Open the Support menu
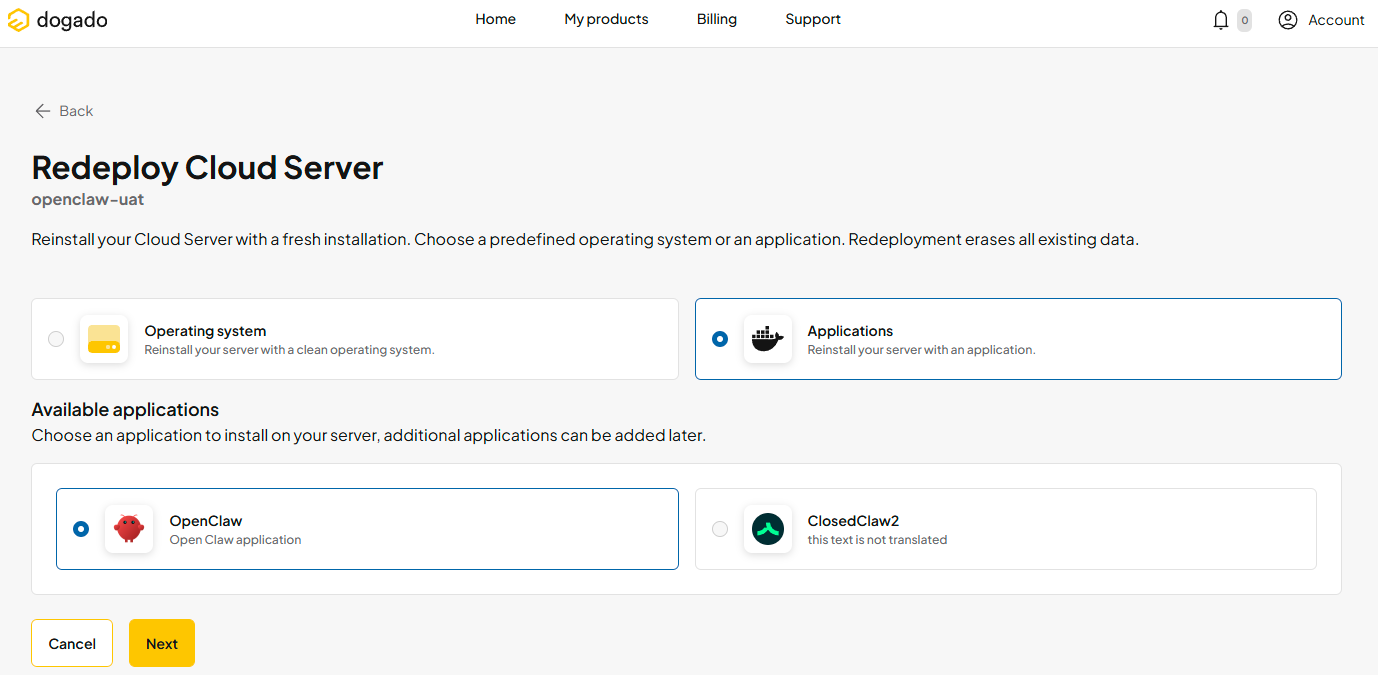This screenshot has height=675, width=1378. (x=813, y=19)
